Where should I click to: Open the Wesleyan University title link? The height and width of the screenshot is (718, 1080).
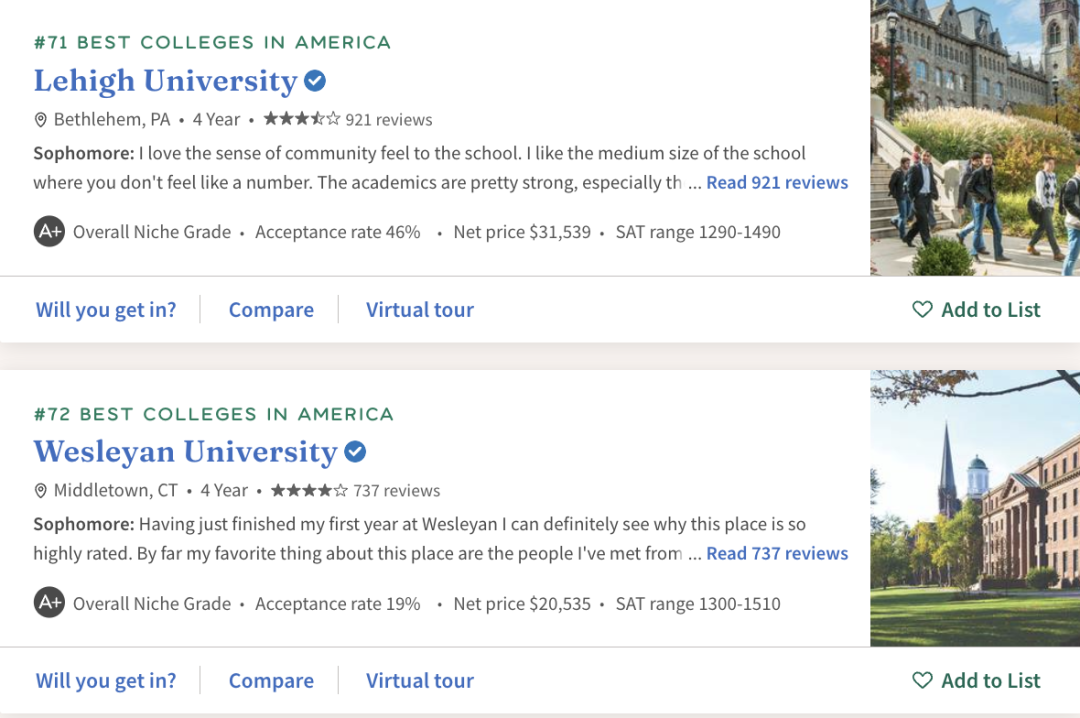186,452
